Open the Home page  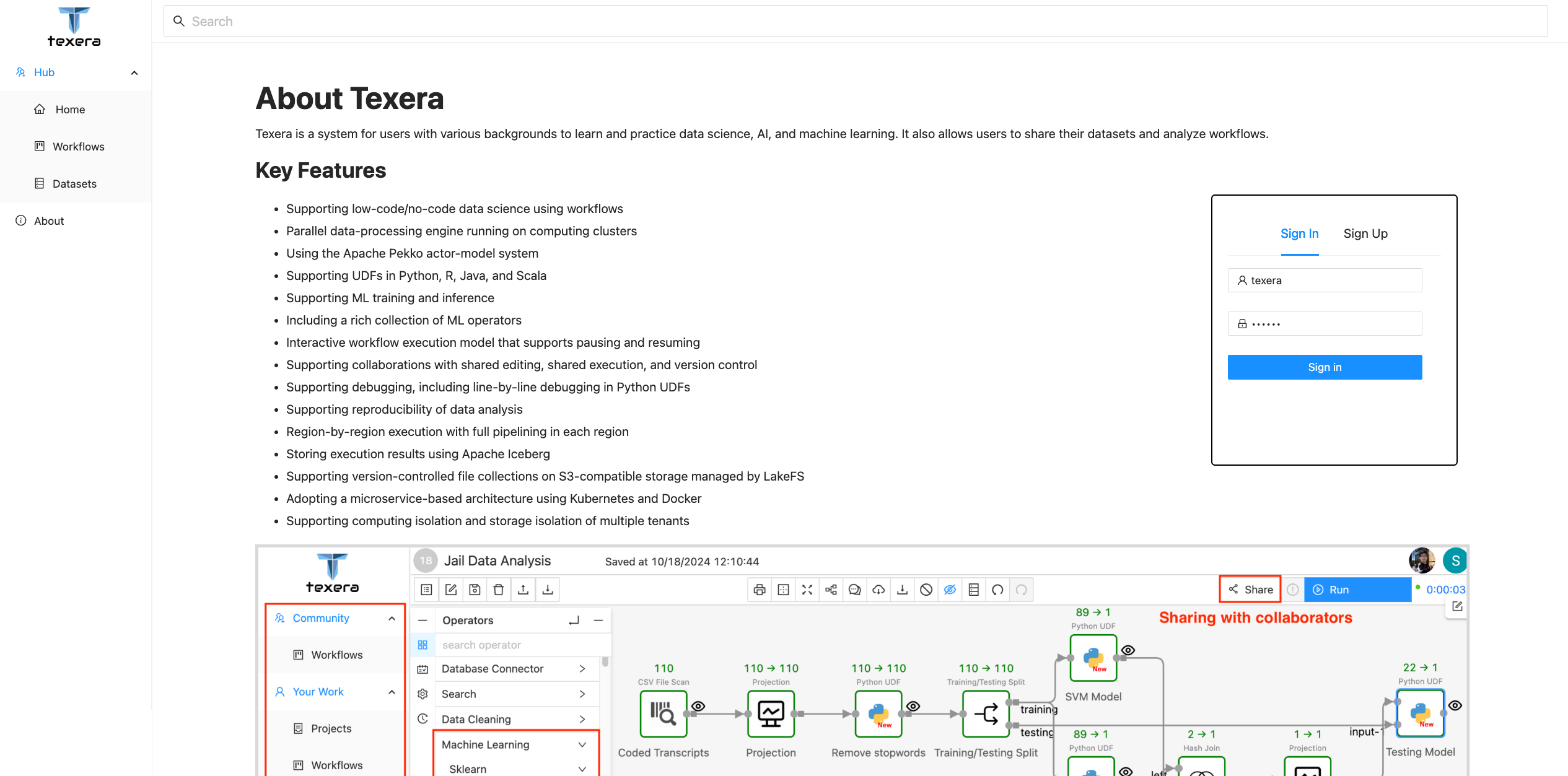[76, 110]
